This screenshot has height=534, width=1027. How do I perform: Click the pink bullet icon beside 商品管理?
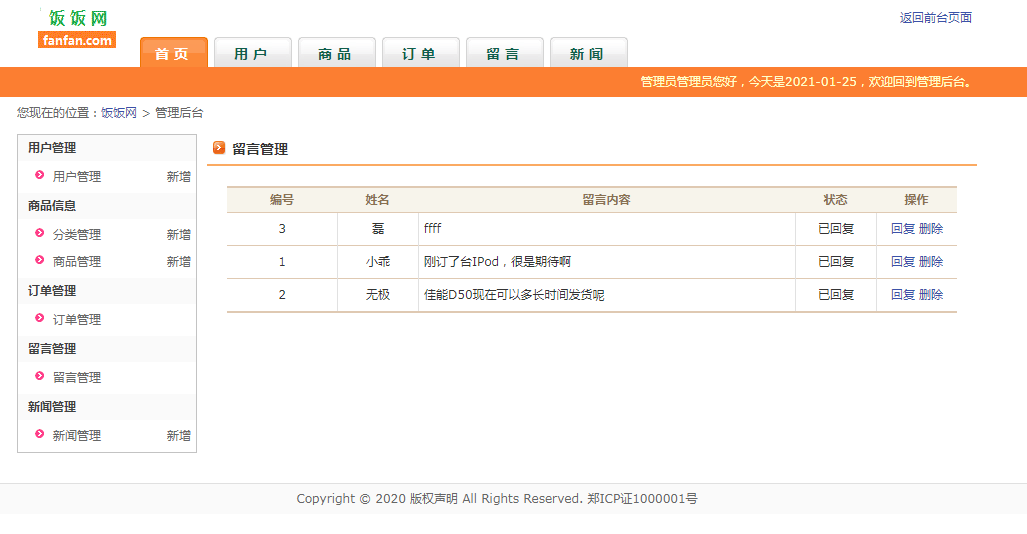pyautogui.click(x=39, y=260)
